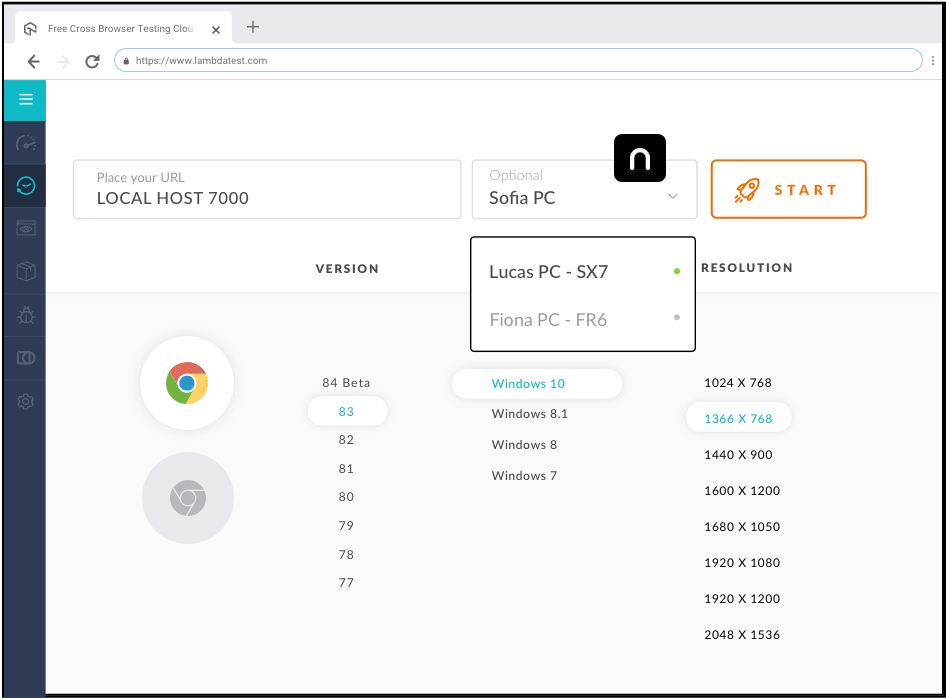Open the bug issue-tracker icon in sidebar

tap(24, 315)
